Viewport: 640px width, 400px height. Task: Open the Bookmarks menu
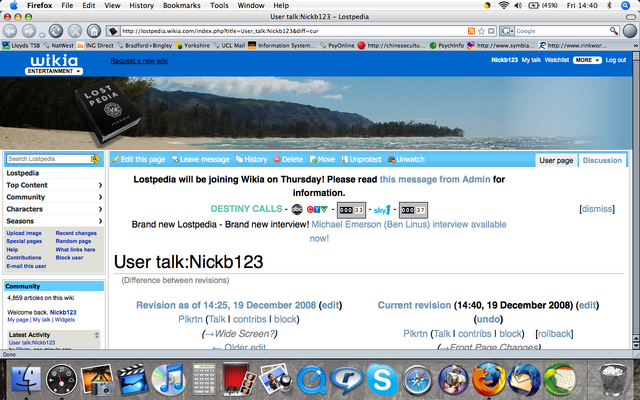coord(182,5)
